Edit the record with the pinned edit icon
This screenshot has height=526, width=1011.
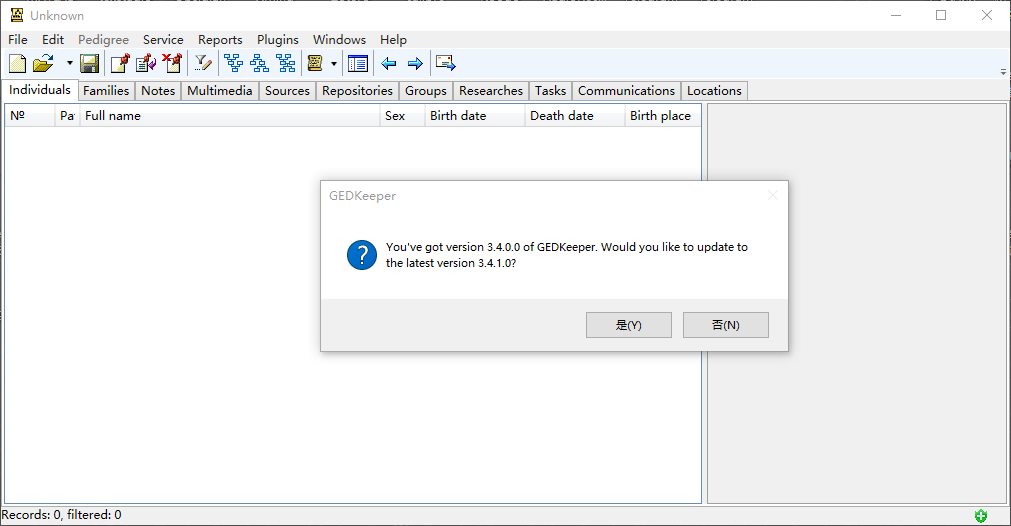click(x=146, y=63)
